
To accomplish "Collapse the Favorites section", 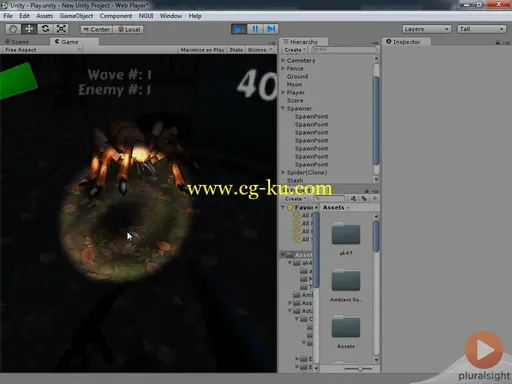I will (x=283, y=207).
